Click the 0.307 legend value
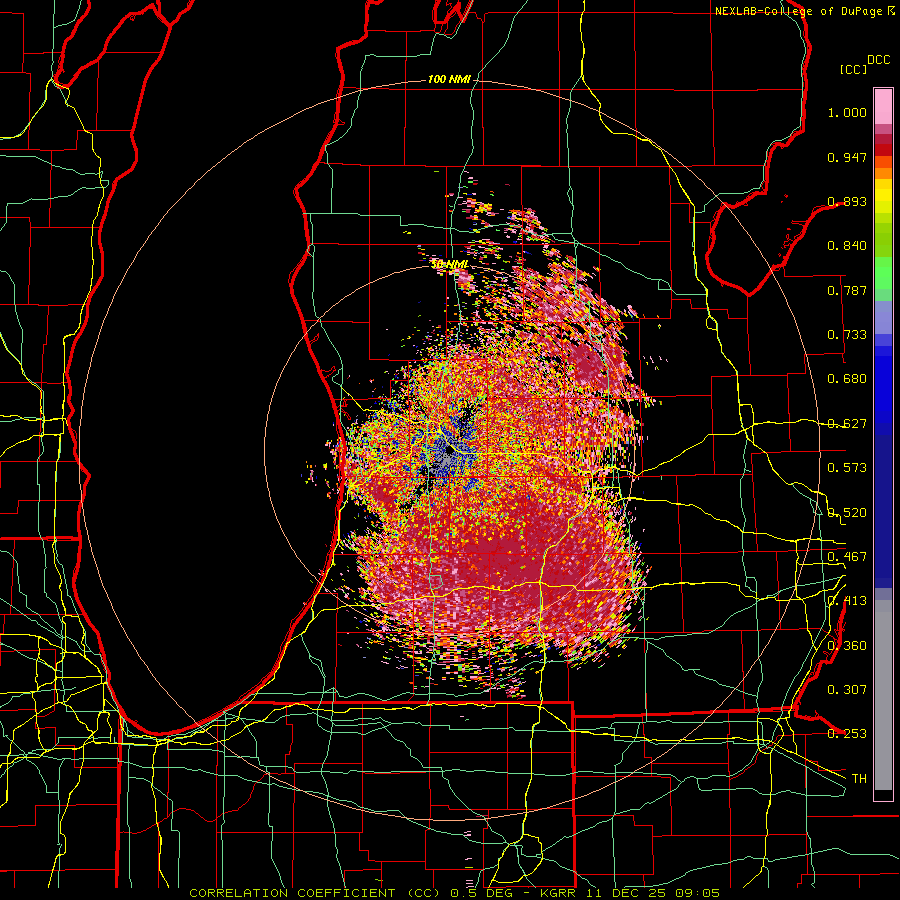 847,690
